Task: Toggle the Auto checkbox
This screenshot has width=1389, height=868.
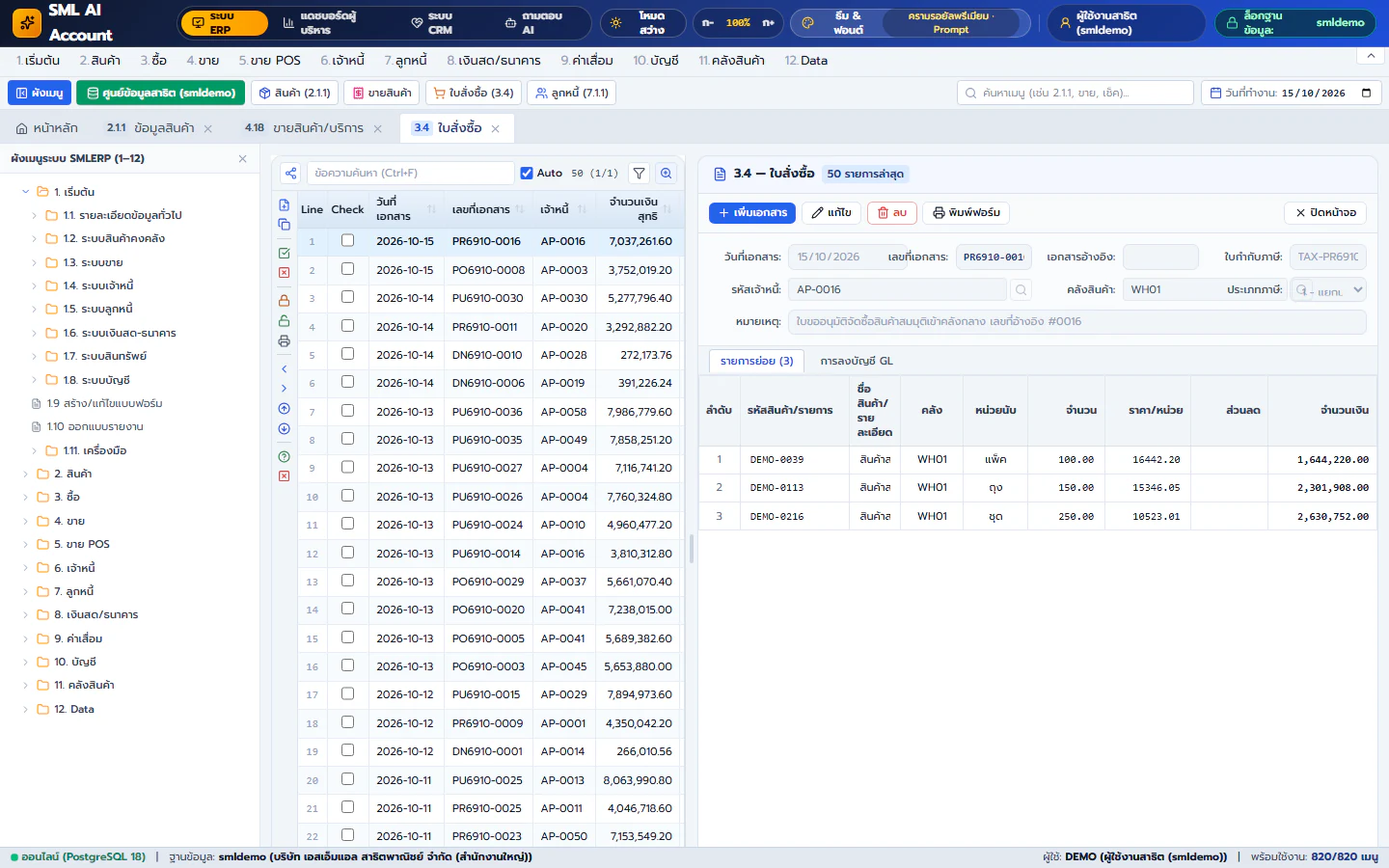Action: pyautogui.click(x=527, y=174)
